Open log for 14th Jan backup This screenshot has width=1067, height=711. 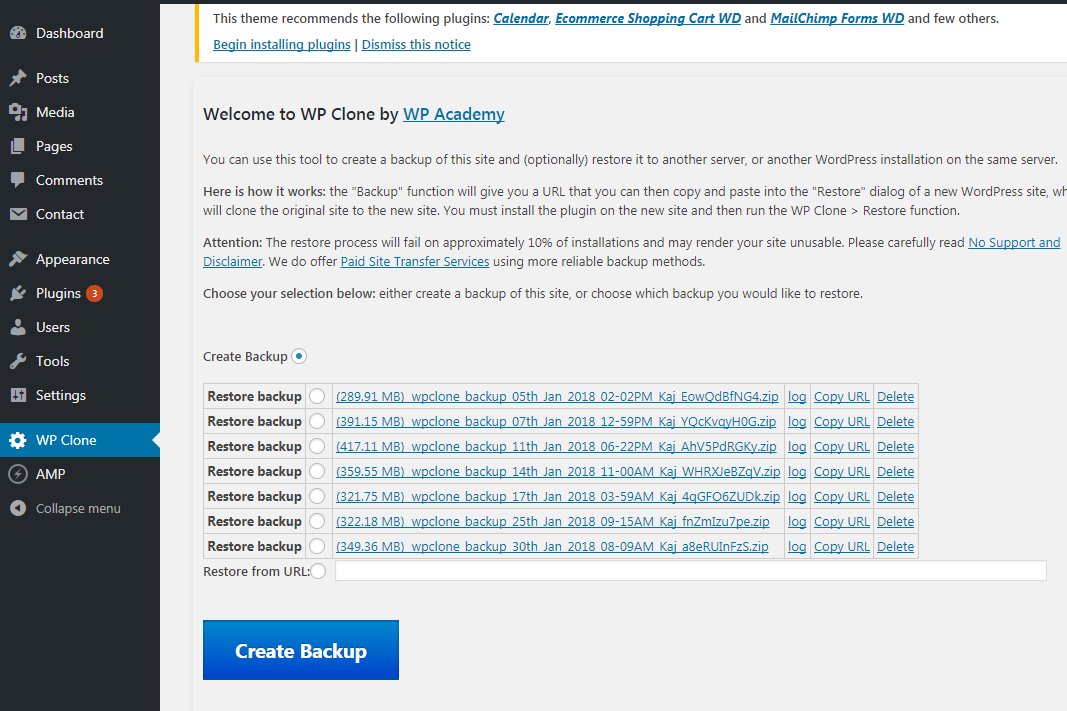click(x=797, y=471)
